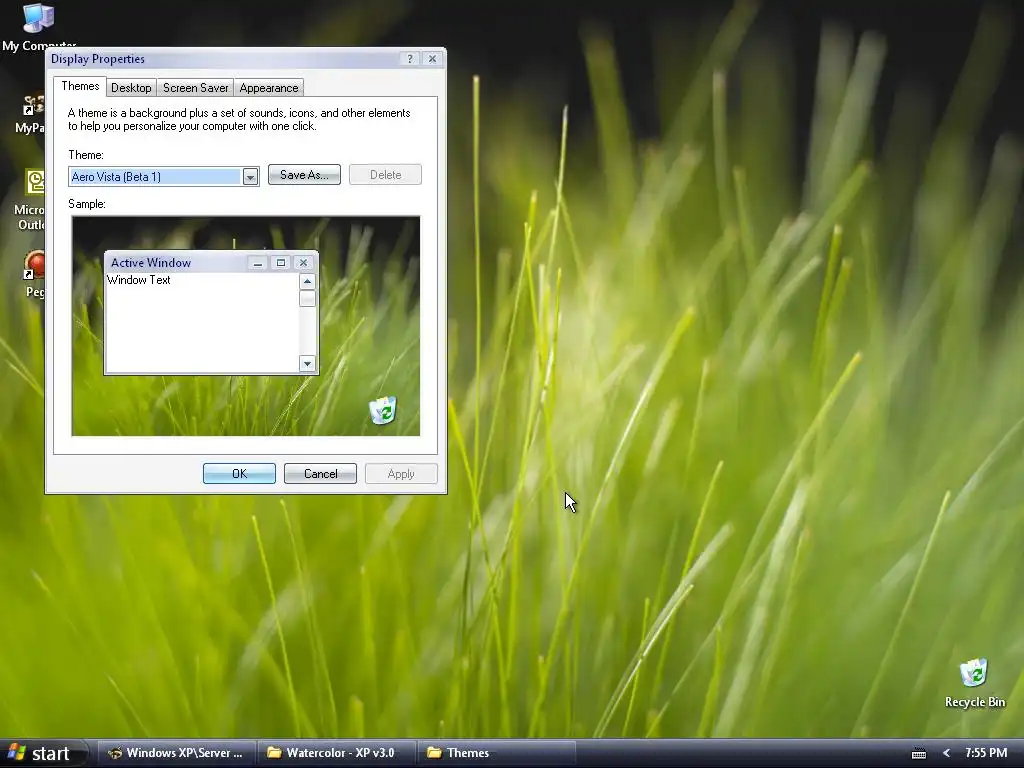Confirm with the OK button

(x=239, y=473)
